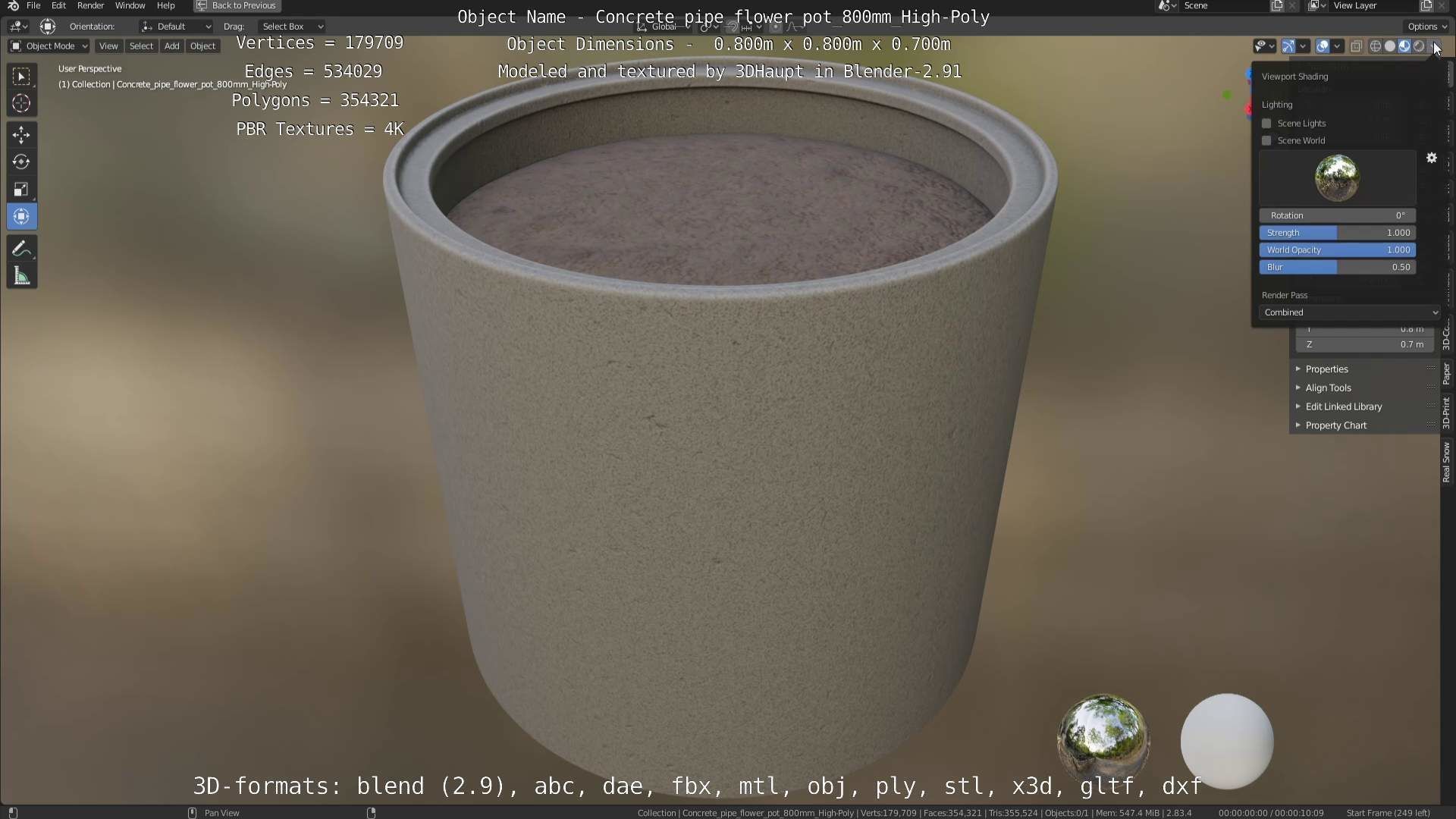Open the Options dropdown
The width and height of the screenshot is (1456, 819).
pos(1427,27)
